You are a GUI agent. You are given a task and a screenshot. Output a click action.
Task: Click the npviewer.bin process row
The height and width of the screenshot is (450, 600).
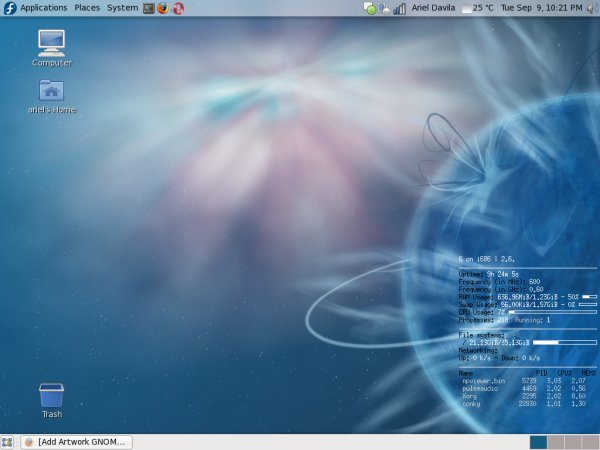[524, 381]
